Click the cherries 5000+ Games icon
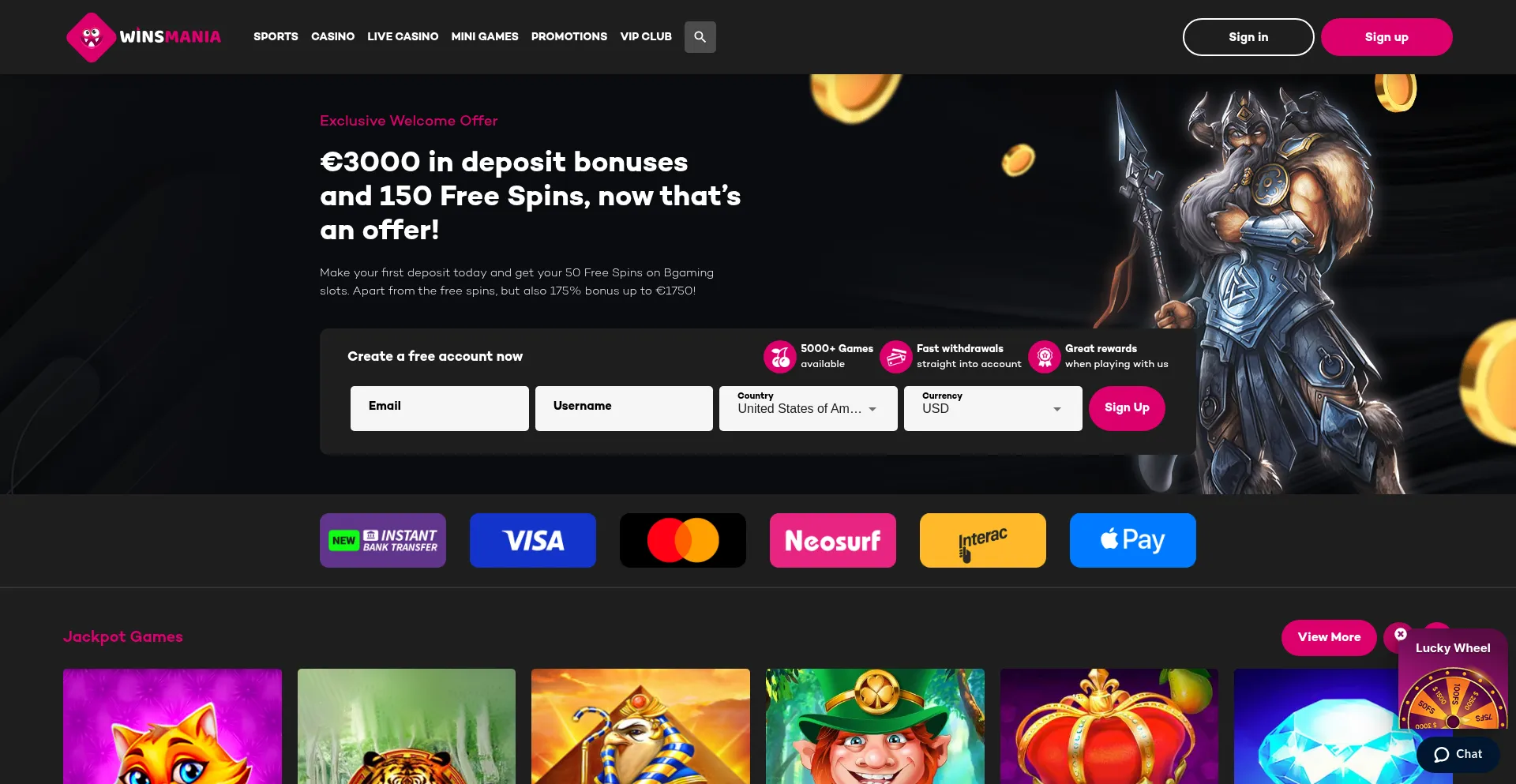Screen dimensions: 1516x784 (x=779, y=357)
